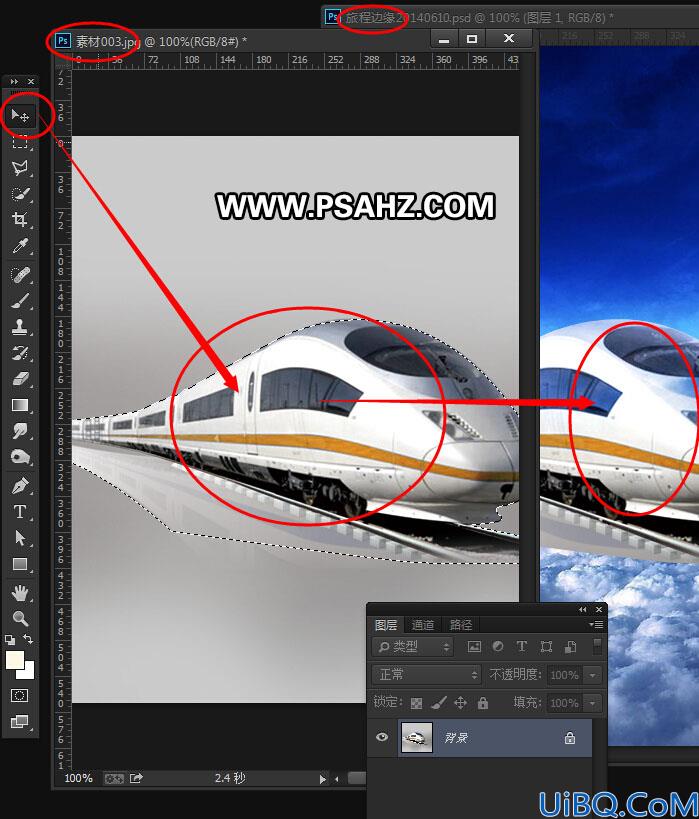Select the Polygonal Lasso tool

[x=20, y=167]
